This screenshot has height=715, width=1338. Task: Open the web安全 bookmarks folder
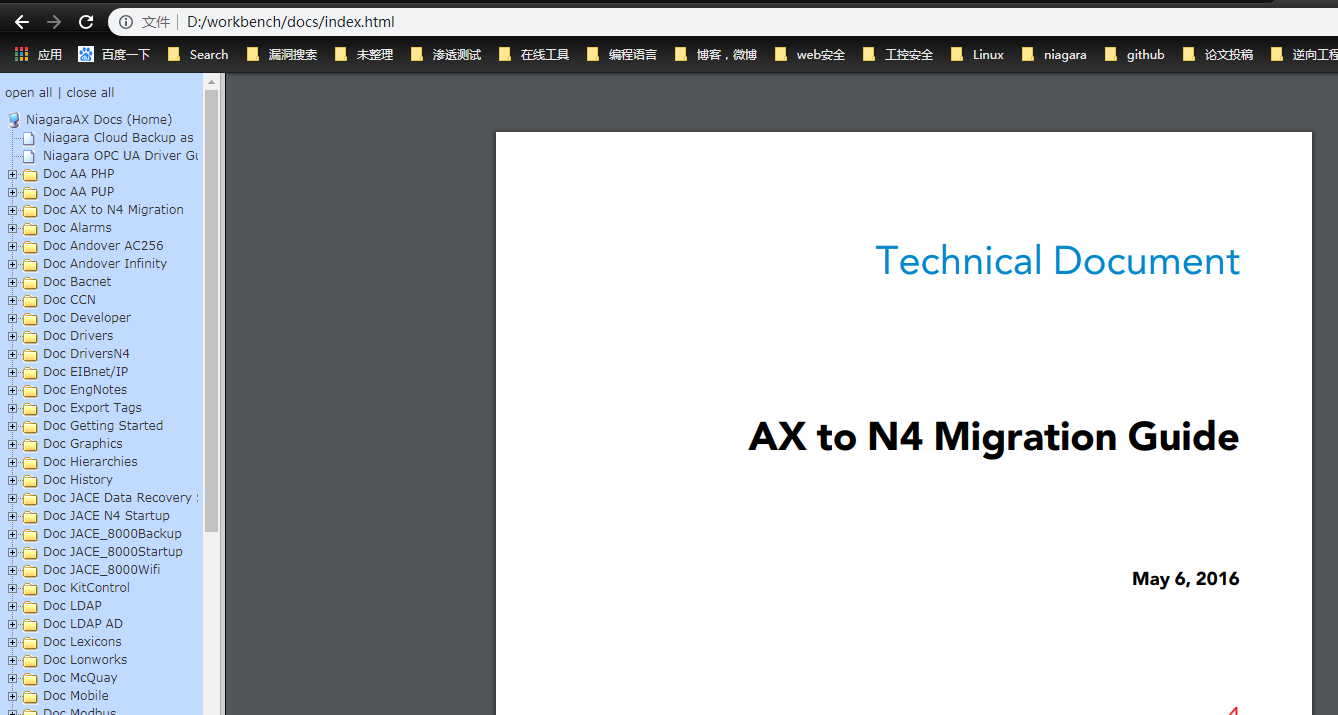tap(810, 54)
